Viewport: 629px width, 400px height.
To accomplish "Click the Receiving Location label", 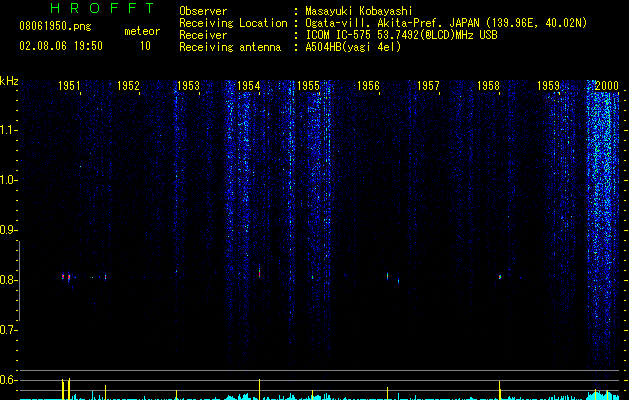I will click(x=233, y=23).
